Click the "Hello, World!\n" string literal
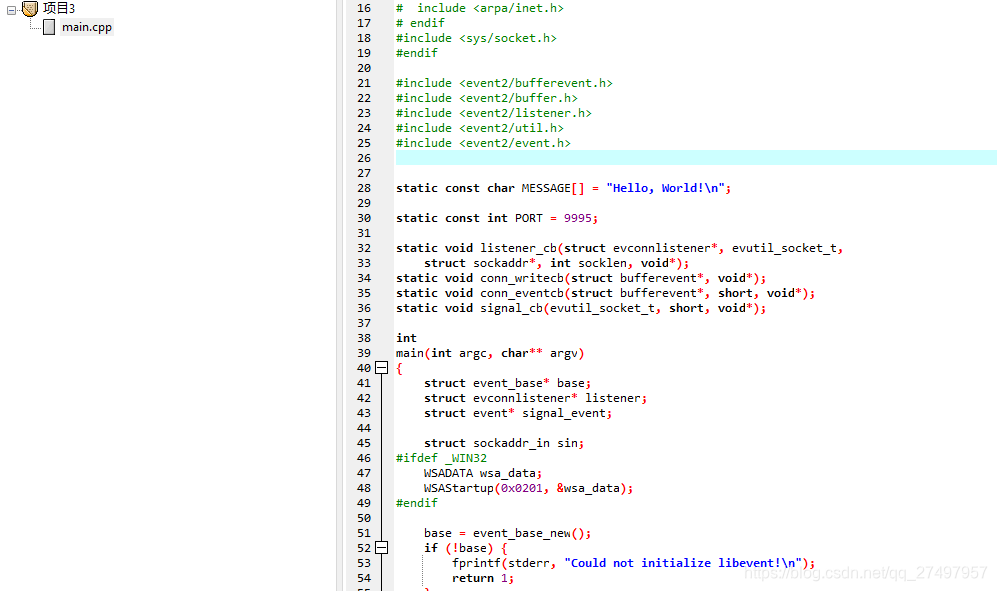Viewport: 997px width, 591px height. tap(665, 188)
